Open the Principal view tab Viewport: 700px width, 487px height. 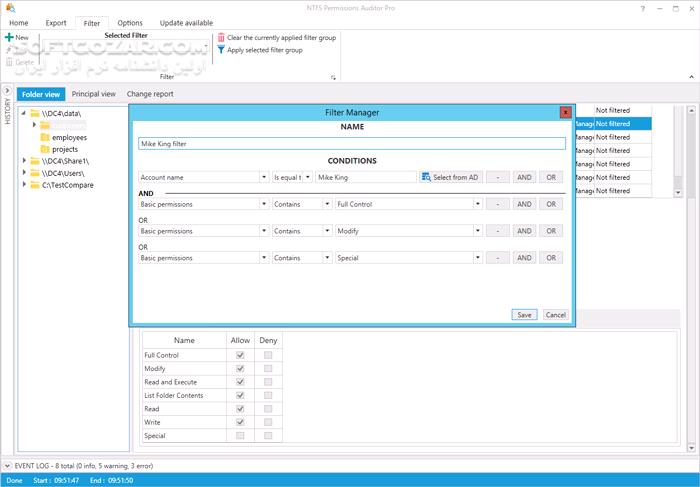point(93,94)
